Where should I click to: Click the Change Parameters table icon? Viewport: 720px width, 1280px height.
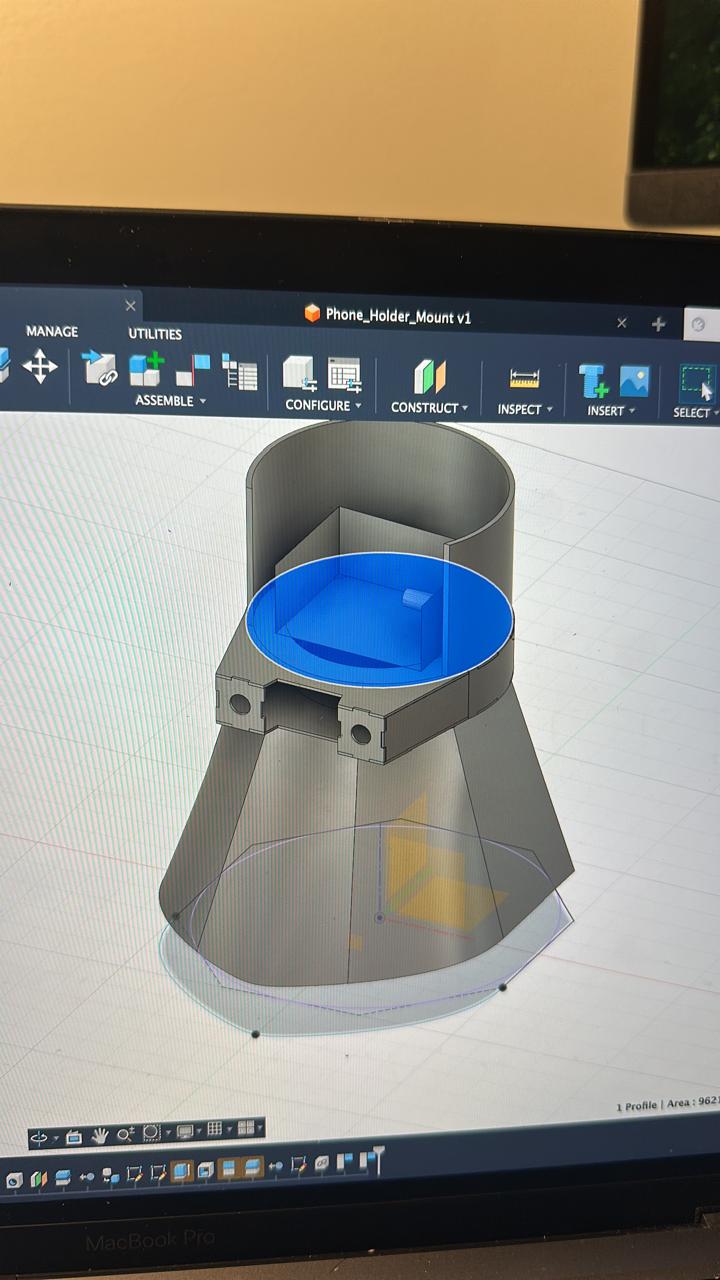pos(344,373)
